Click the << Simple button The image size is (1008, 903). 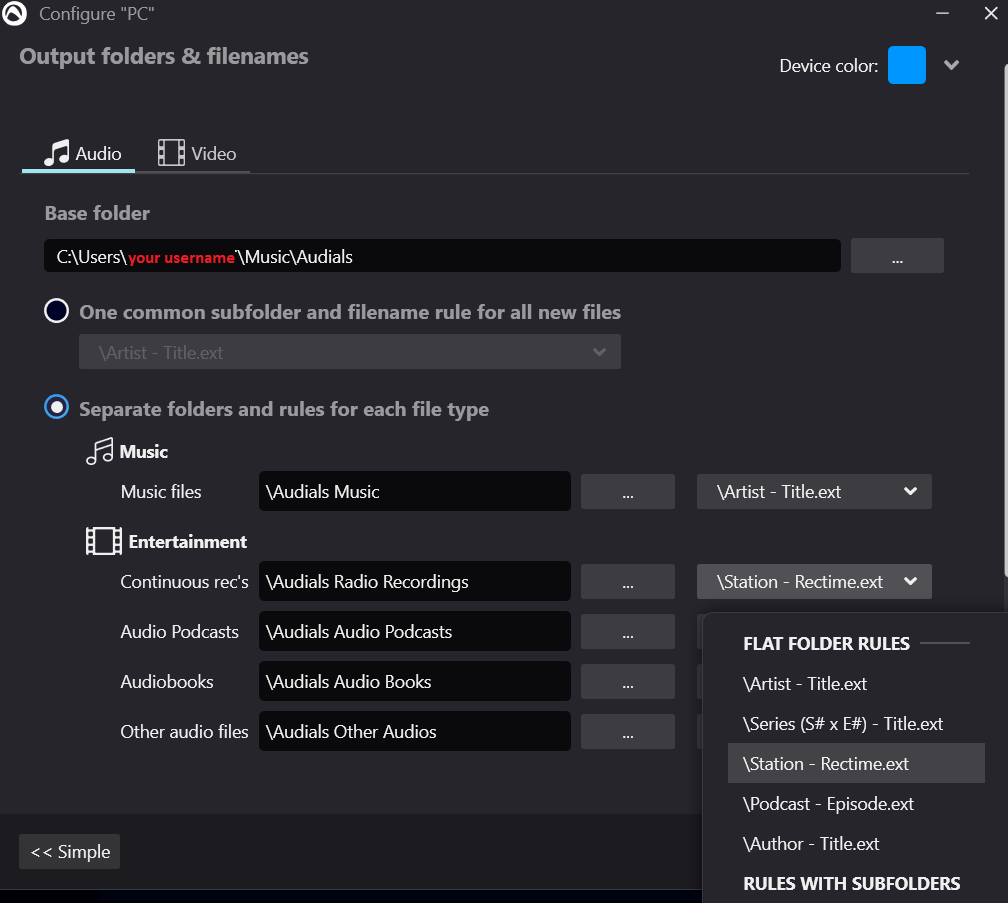(69, 852)
